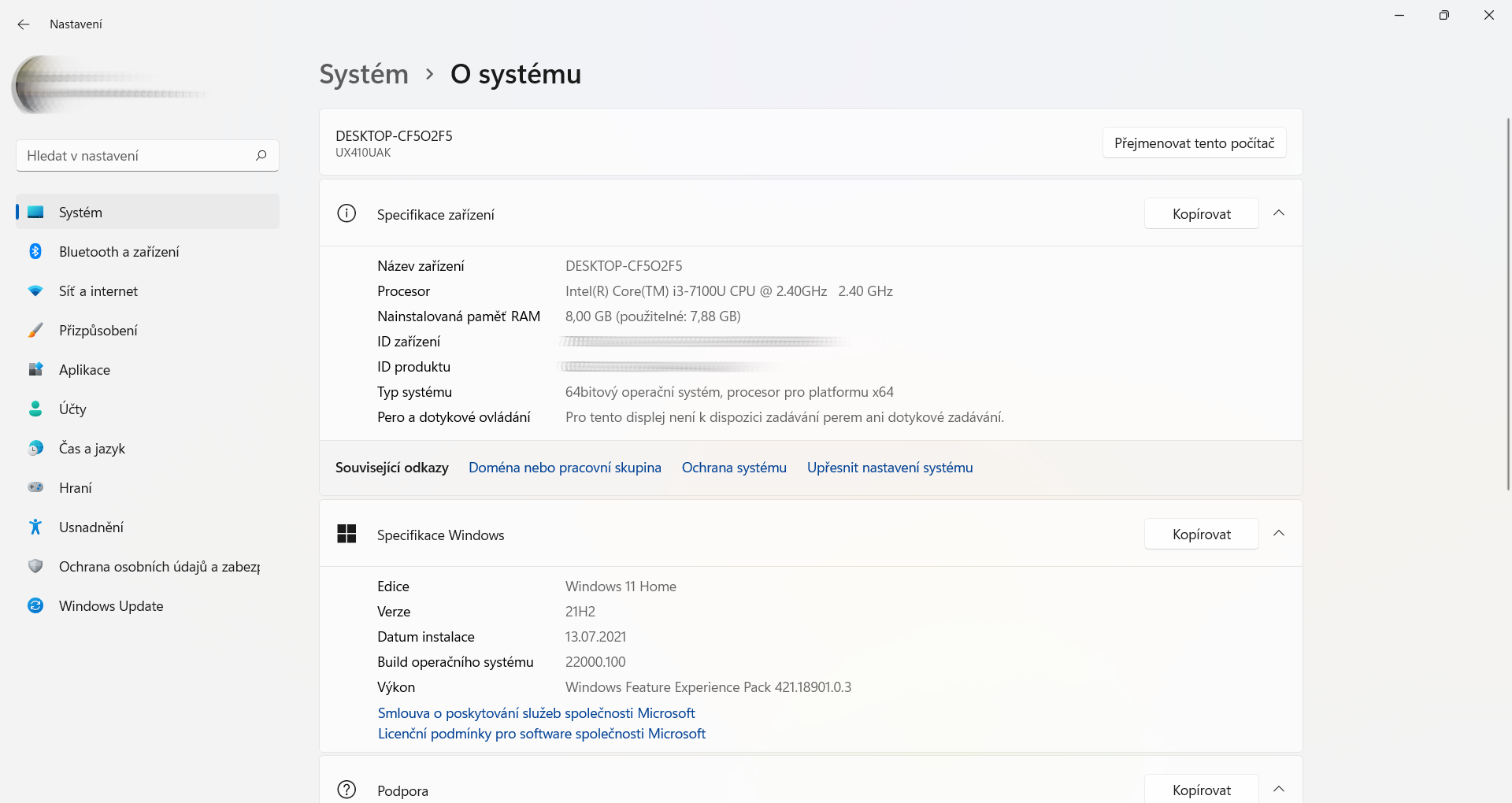Click the Síť a internet wifi icon
This screenshot has height=803, width=1512.
click(x=35, y=290)
